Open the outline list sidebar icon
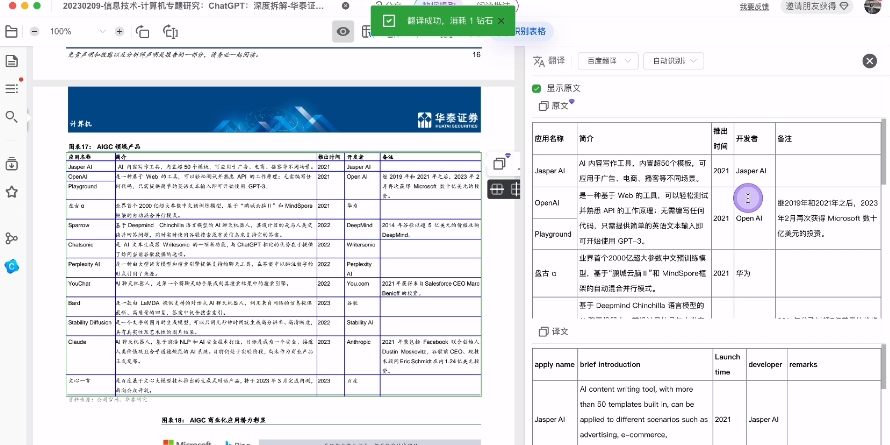Viewport: 890px width, 445px height. [11, 89]
